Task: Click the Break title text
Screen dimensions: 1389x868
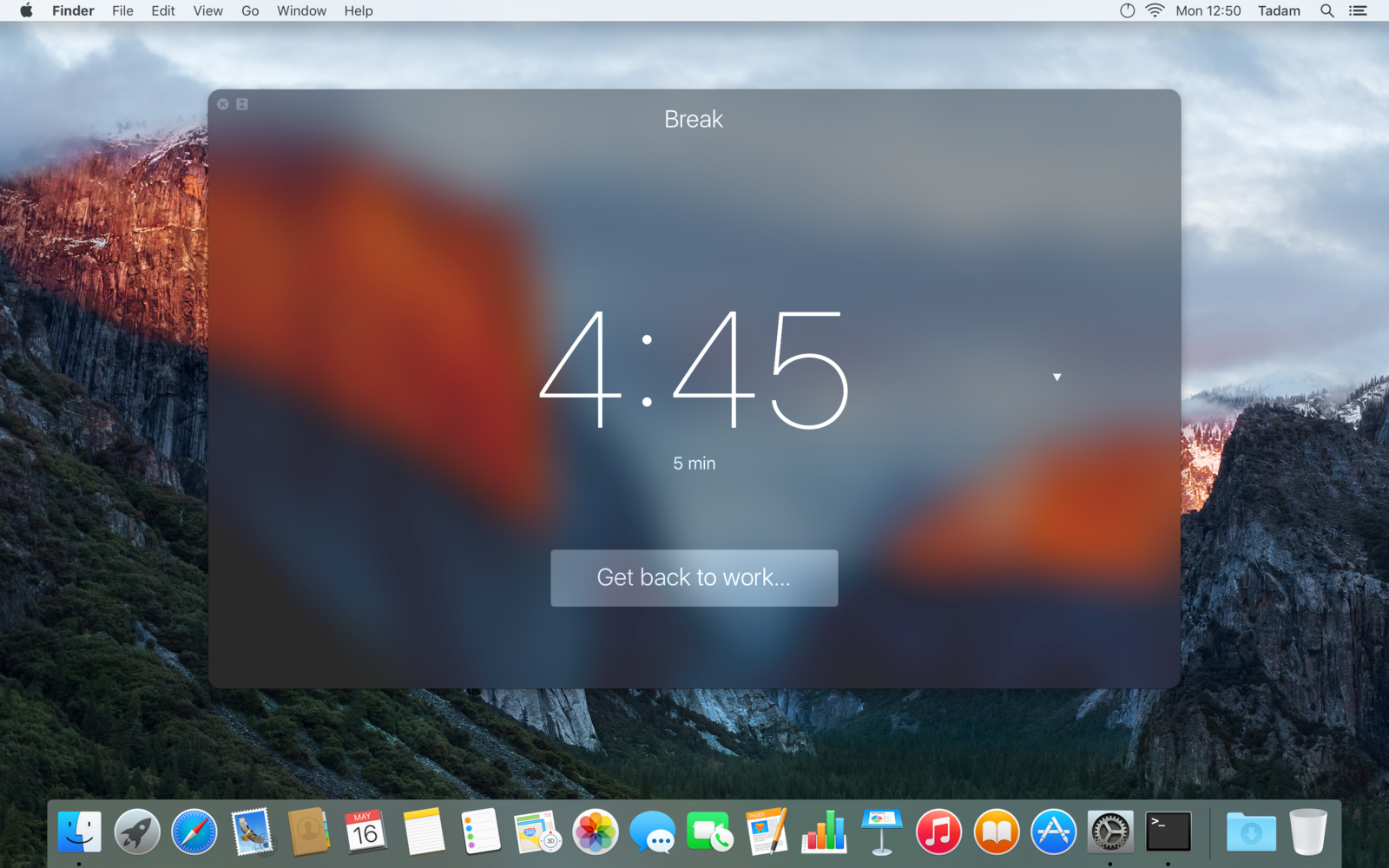Action: click(x=694, y=119)
